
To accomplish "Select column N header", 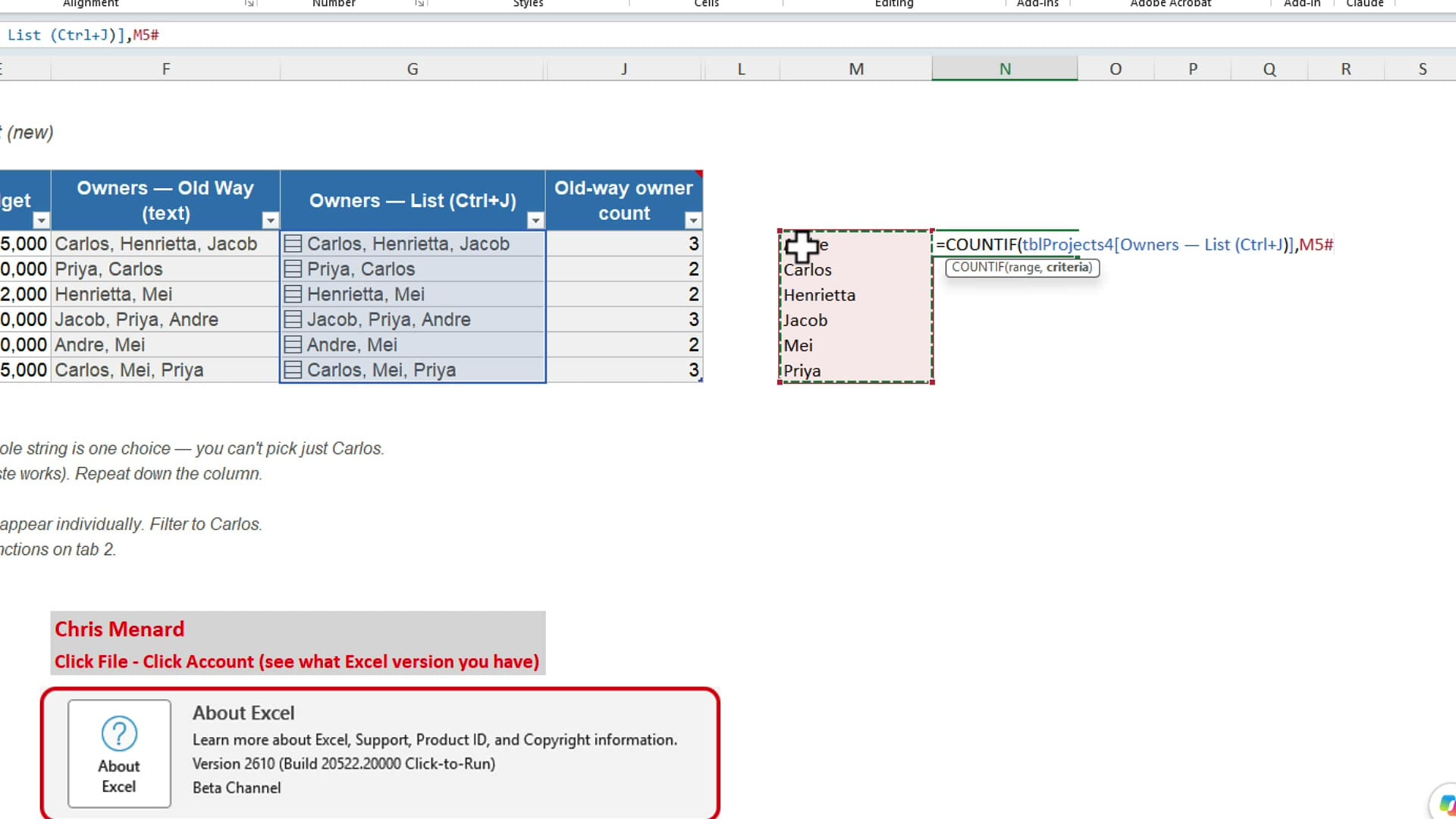I will pos(1005,69).
